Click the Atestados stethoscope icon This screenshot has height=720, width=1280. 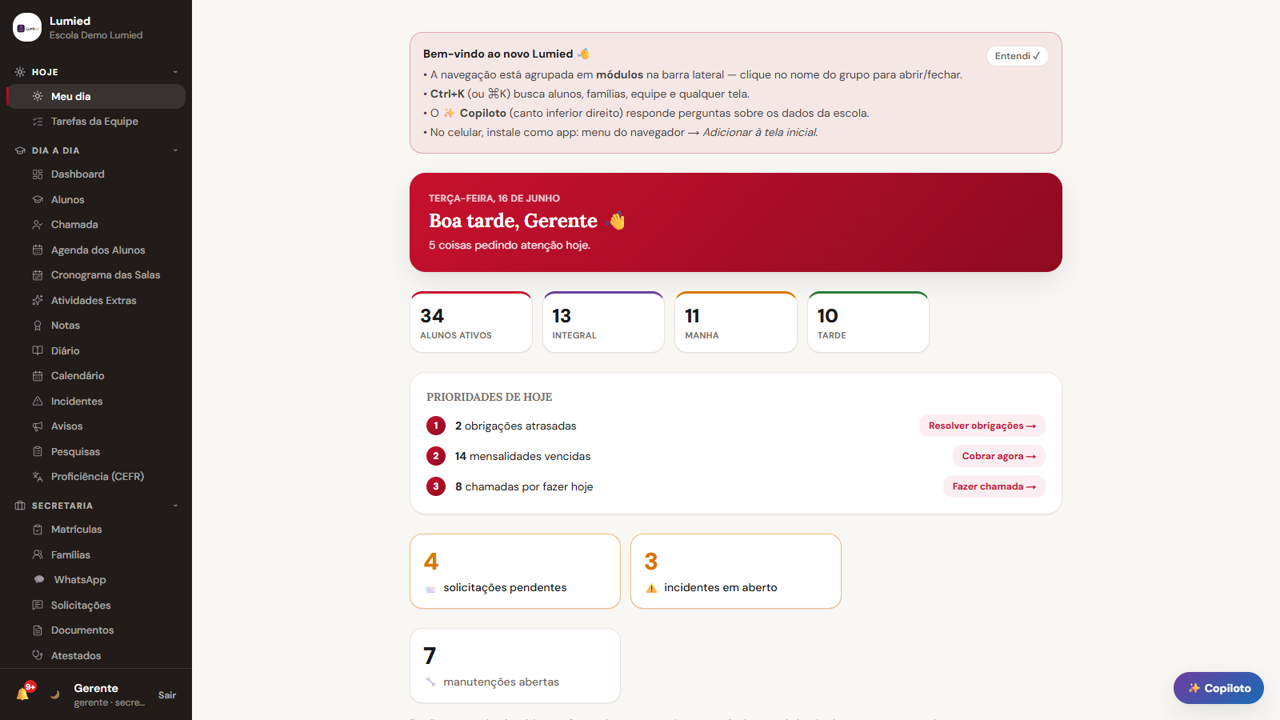(x=37, y=656)
